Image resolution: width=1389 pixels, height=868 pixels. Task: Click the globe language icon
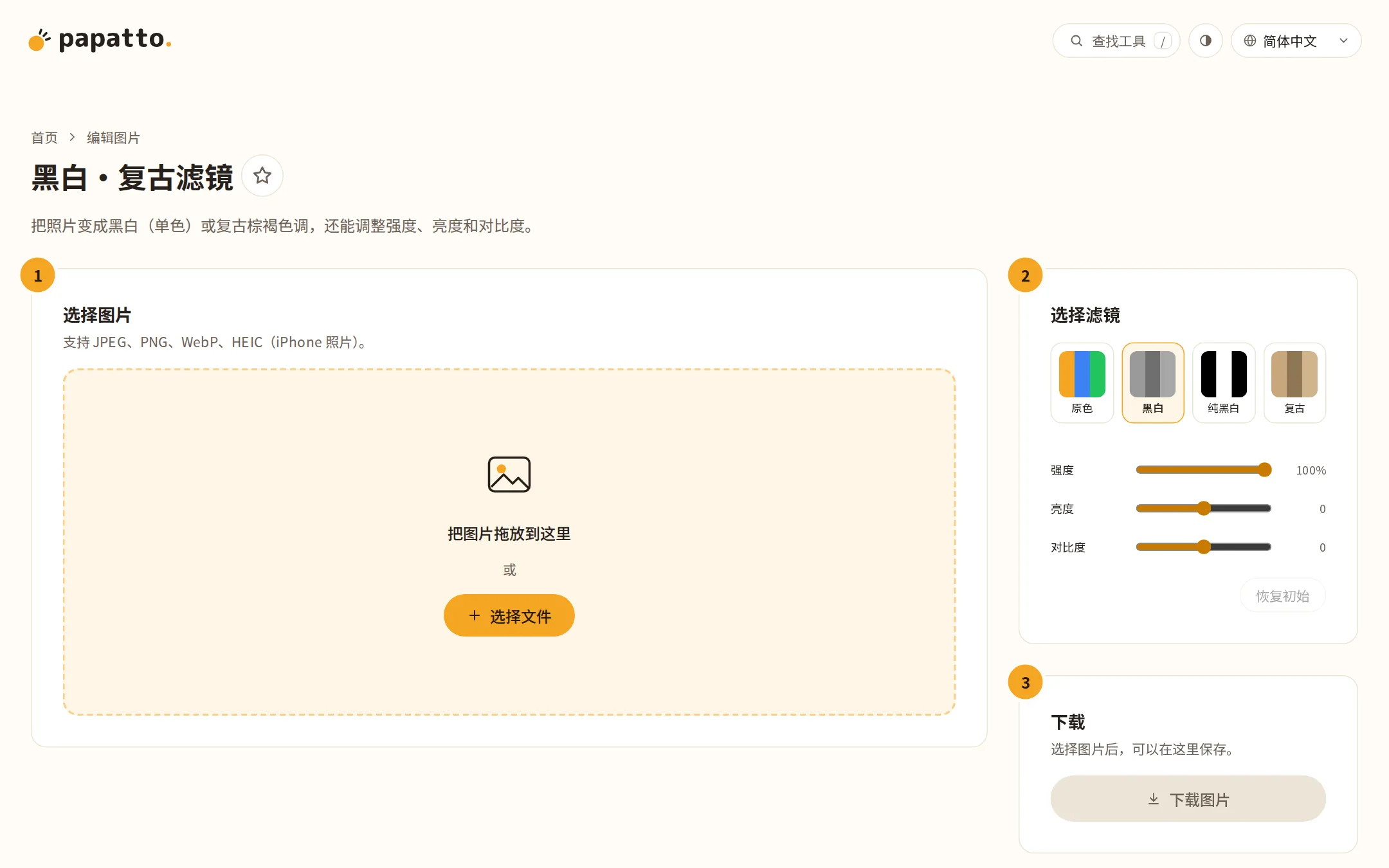point(1249,41)
